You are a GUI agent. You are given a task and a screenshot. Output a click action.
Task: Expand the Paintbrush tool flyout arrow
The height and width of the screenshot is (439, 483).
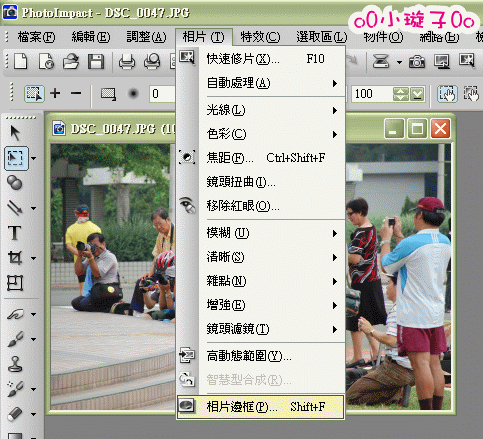point(34,339)
